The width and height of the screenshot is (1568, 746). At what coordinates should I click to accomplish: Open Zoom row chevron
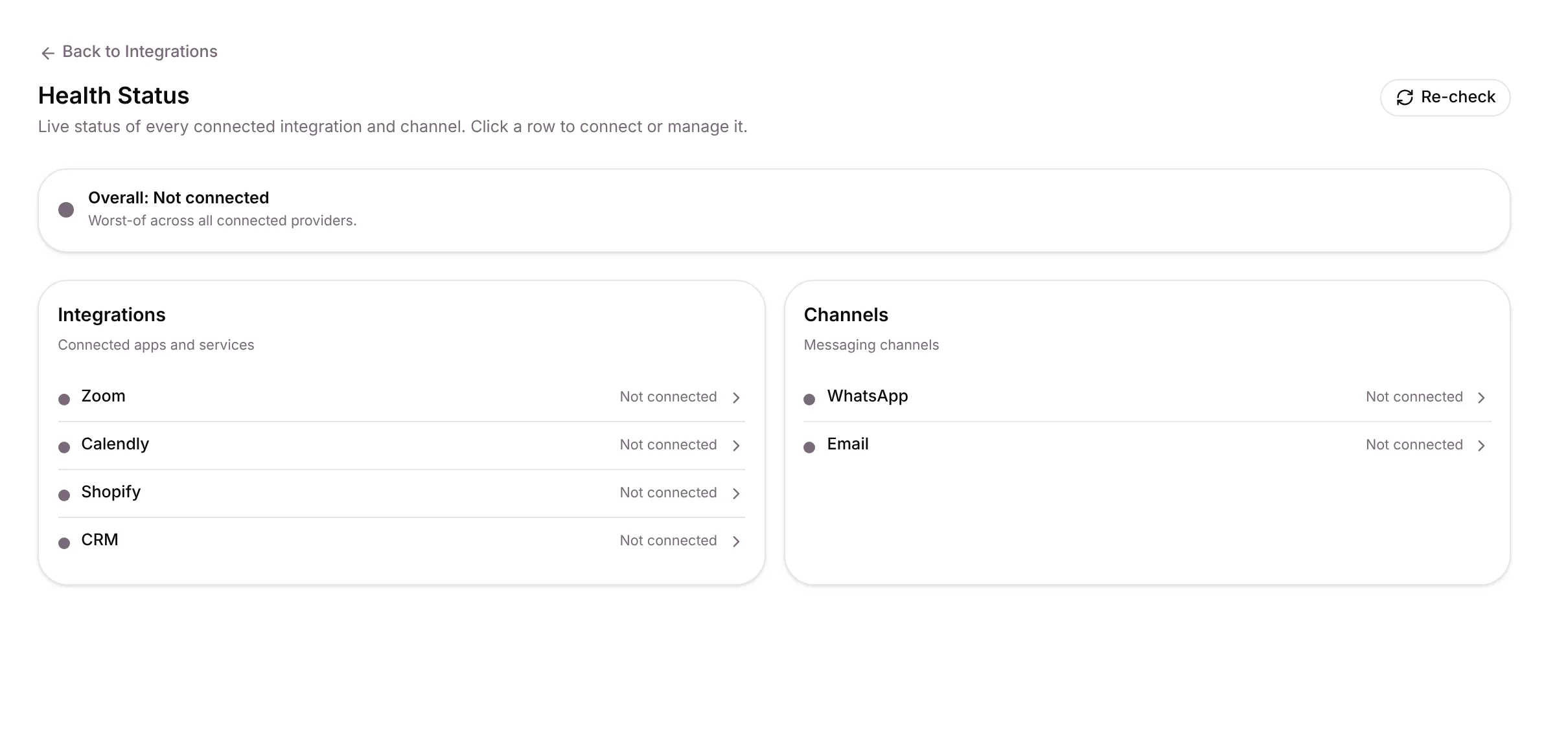click(736, 398)
